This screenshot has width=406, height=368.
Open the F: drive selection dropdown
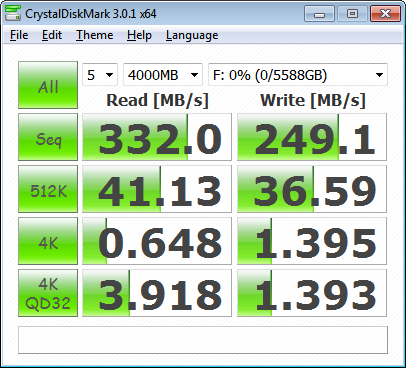pos(298,75)
